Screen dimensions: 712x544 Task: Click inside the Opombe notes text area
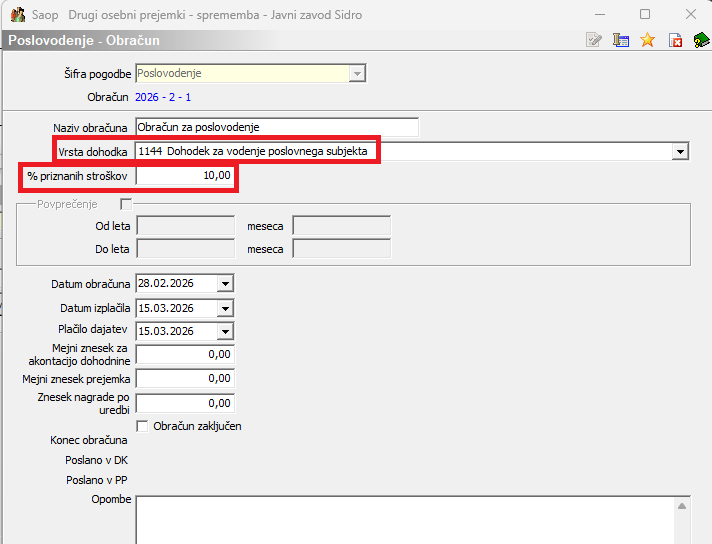pyautogui.click(x=405, y=520)
